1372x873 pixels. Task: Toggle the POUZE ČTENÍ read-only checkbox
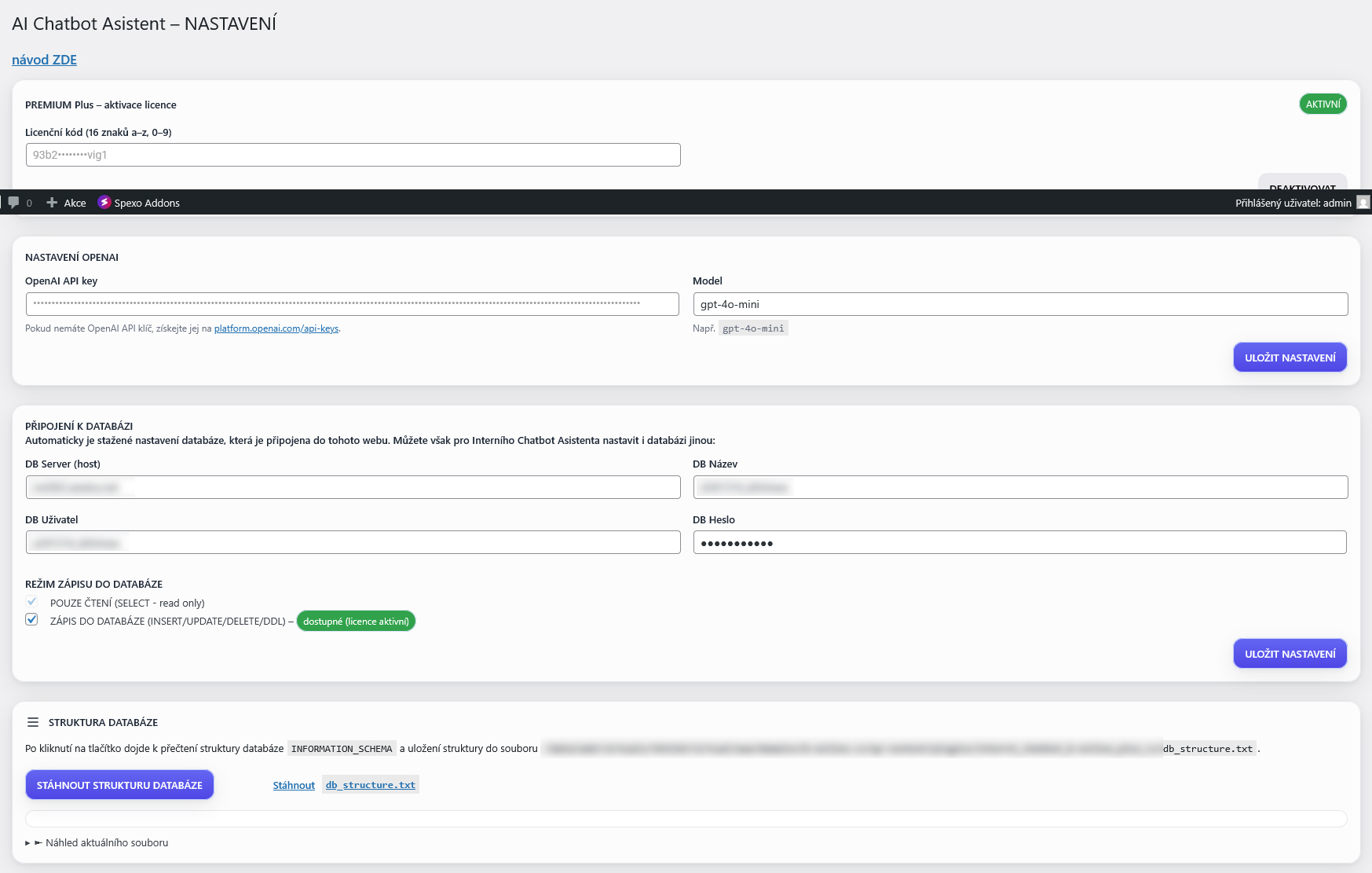[31, 602]
